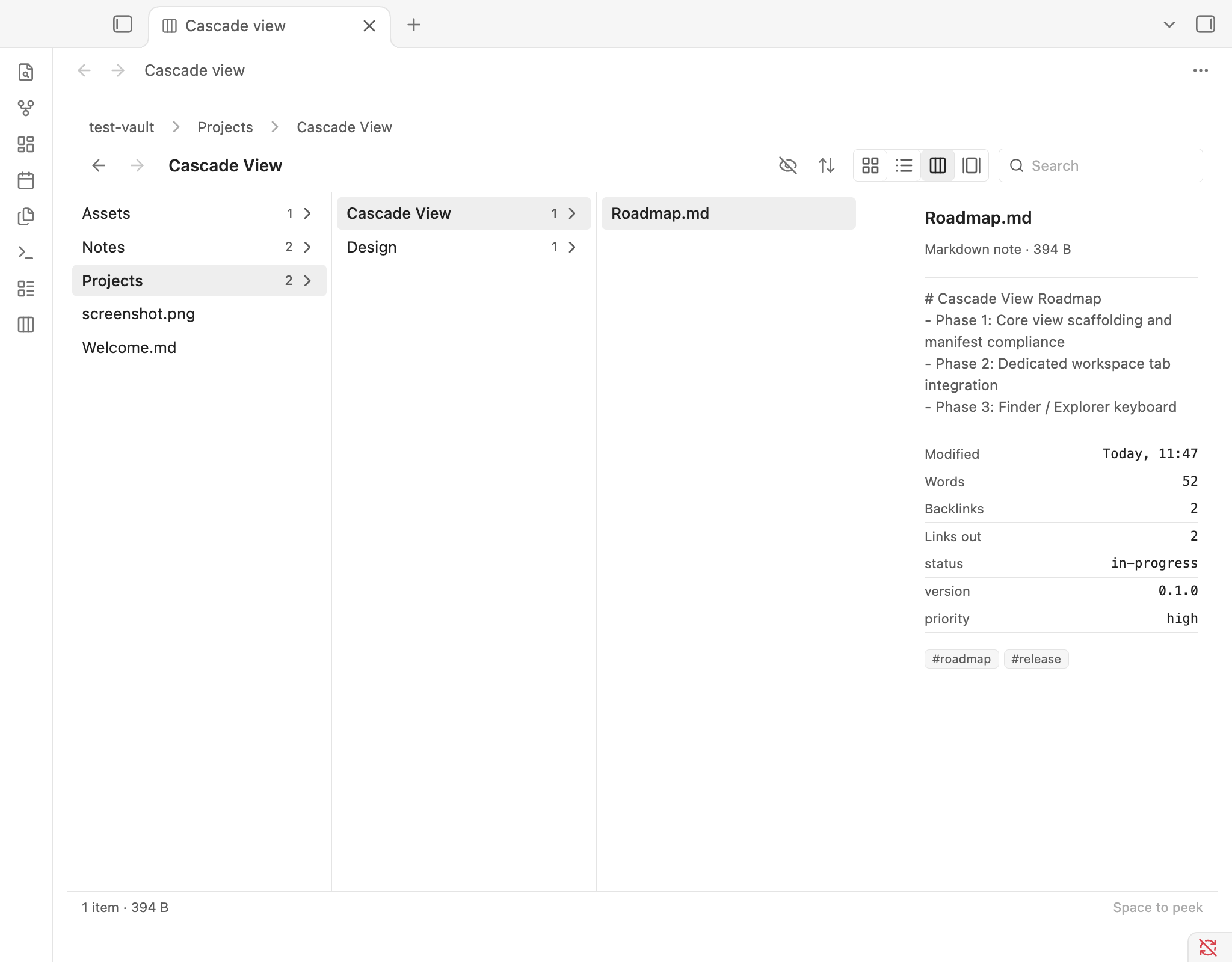The width and height of the screenshot is (1232, 962).
Task: Click the checklist ribbon icon
Action: click(26, 289)
